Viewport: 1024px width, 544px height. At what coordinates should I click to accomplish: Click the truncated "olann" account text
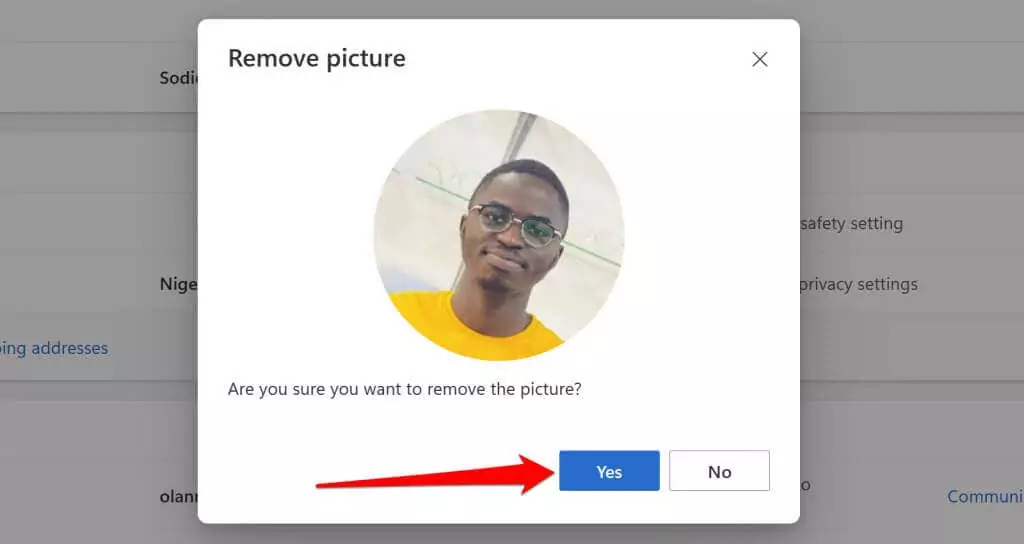tap(178, 496)
